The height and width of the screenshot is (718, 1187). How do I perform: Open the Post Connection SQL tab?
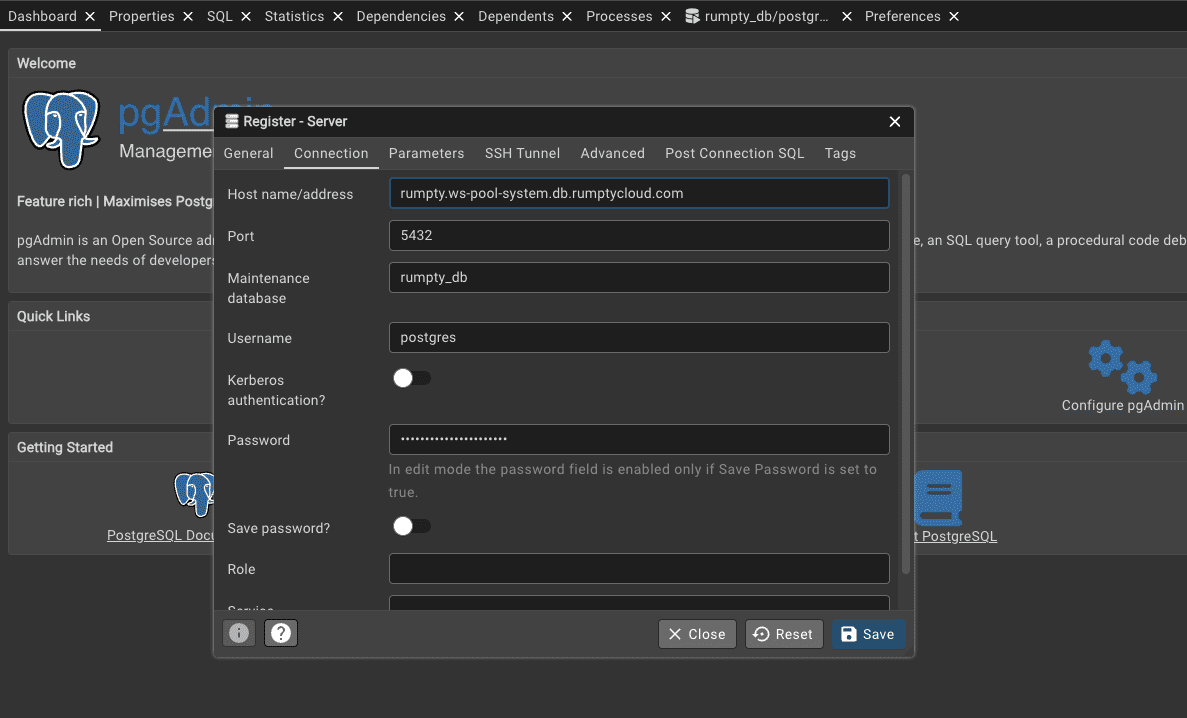(x=734, y=153)
